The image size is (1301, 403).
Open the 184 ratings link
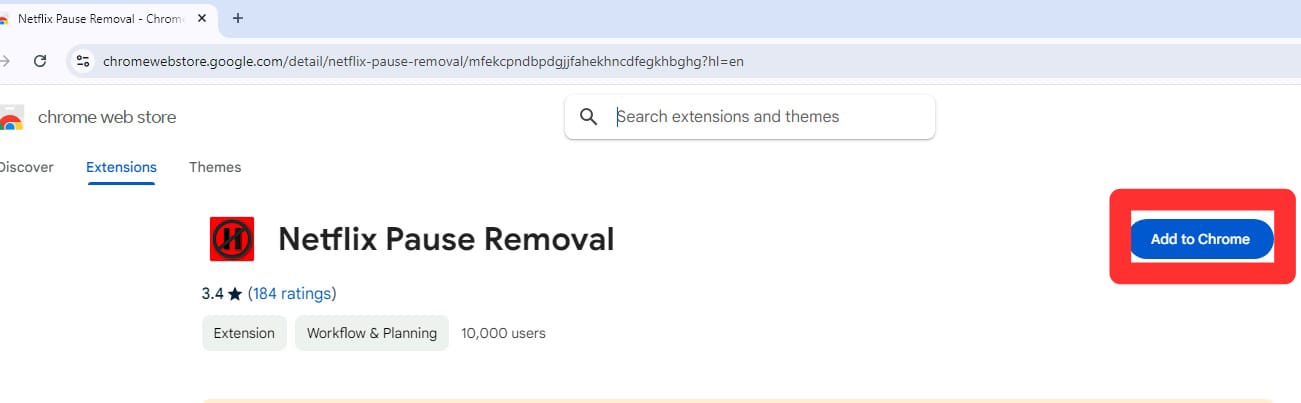click(x=292, y=293)
